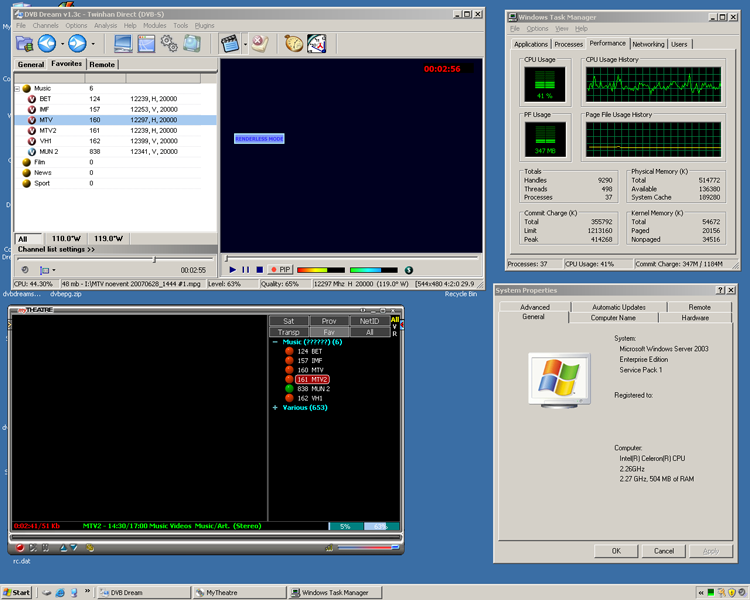
Task: Open Advanced tab in System Properties
Action: (535, 307)
